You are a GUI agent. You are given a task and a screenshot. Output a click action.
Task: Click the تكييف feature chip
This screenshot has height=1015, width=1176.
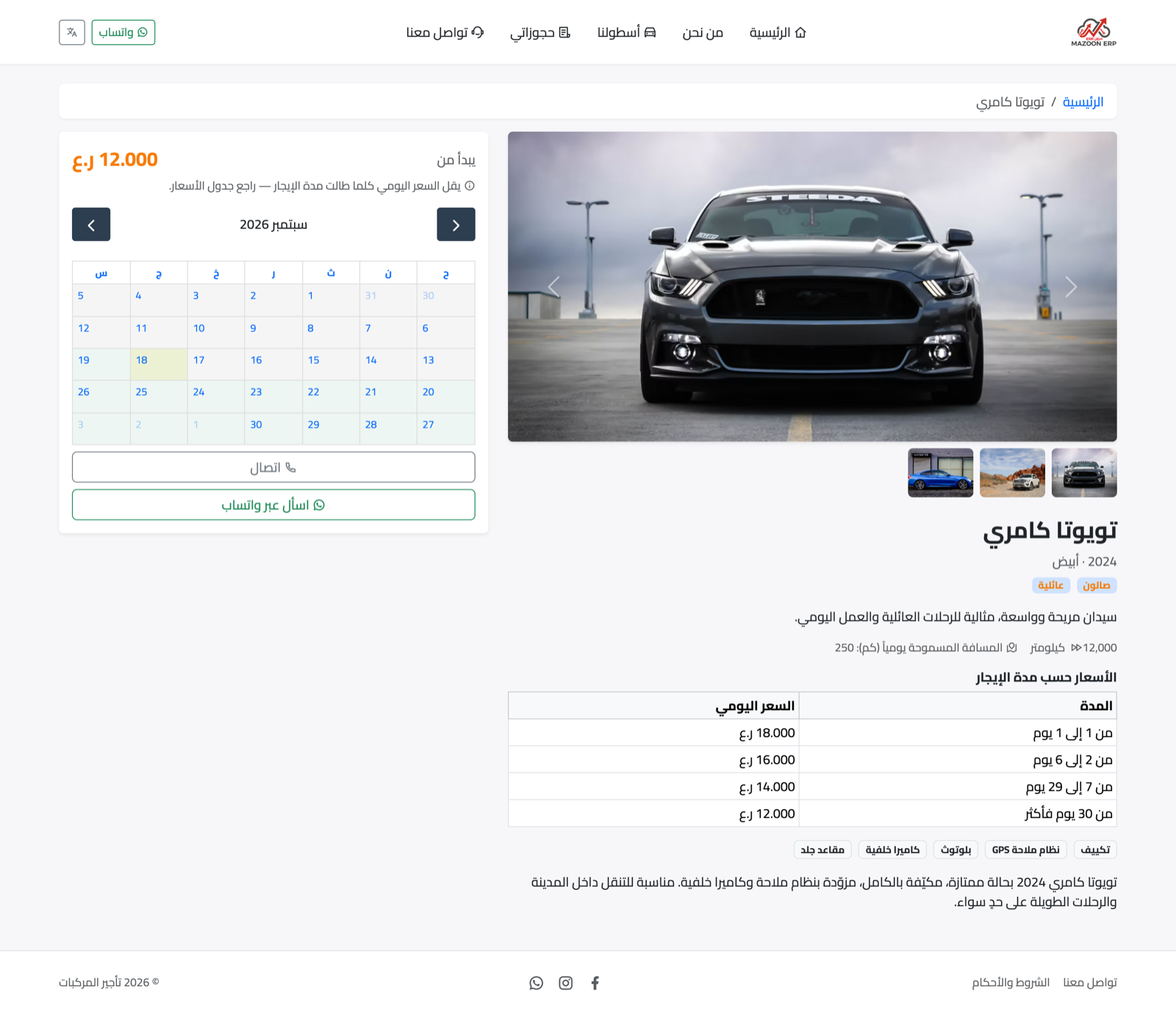1095,850
